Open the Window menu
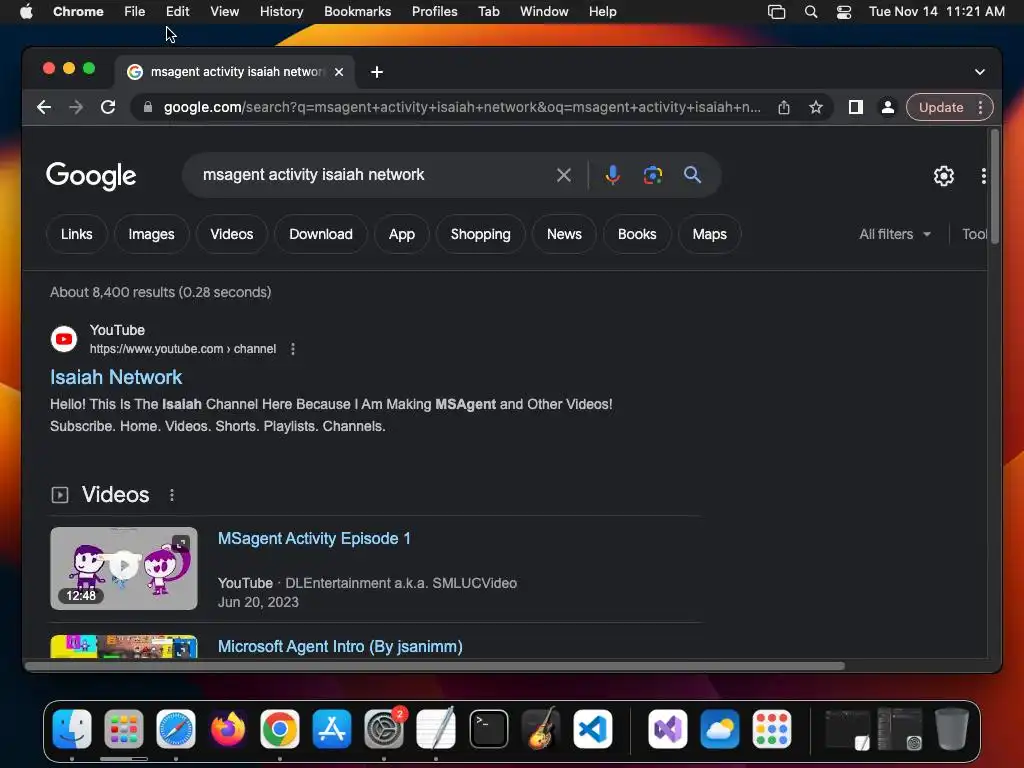 point(544,12)
